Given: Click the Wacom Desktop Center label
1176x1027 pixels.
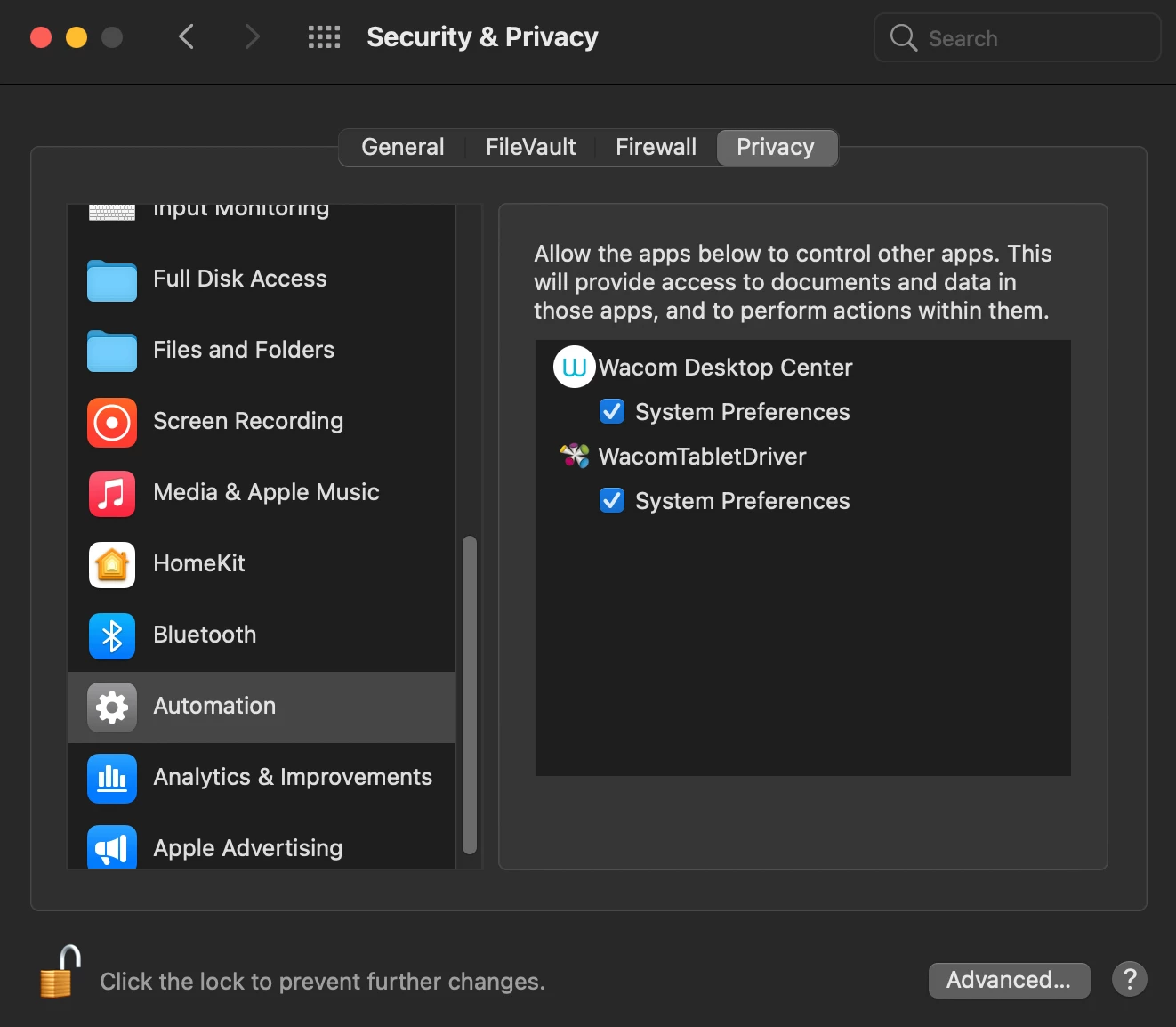Looking at the screenshot, I should [x=725, y=368].
